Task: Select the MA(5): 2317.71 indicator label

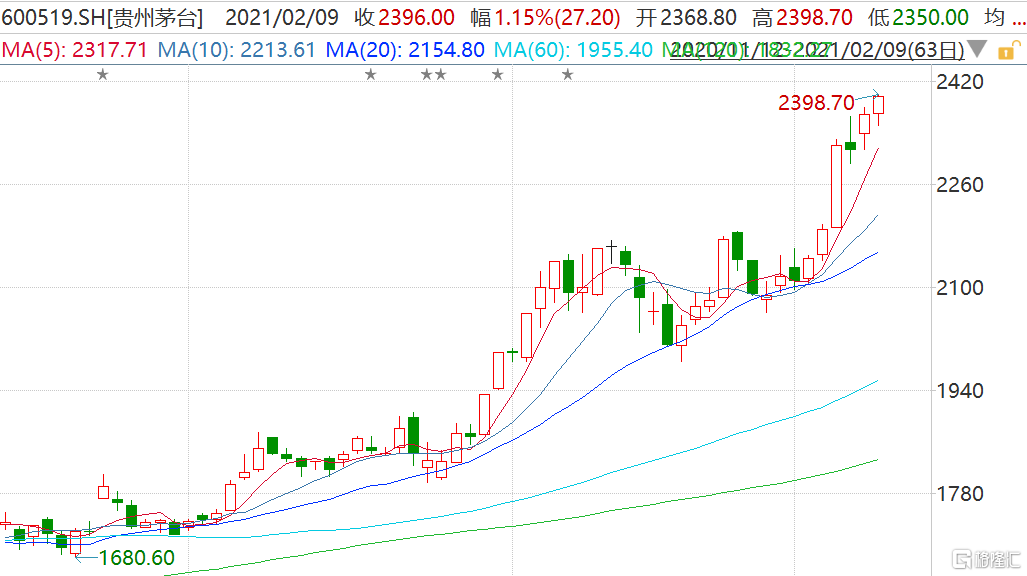Action: click(75, 50)
